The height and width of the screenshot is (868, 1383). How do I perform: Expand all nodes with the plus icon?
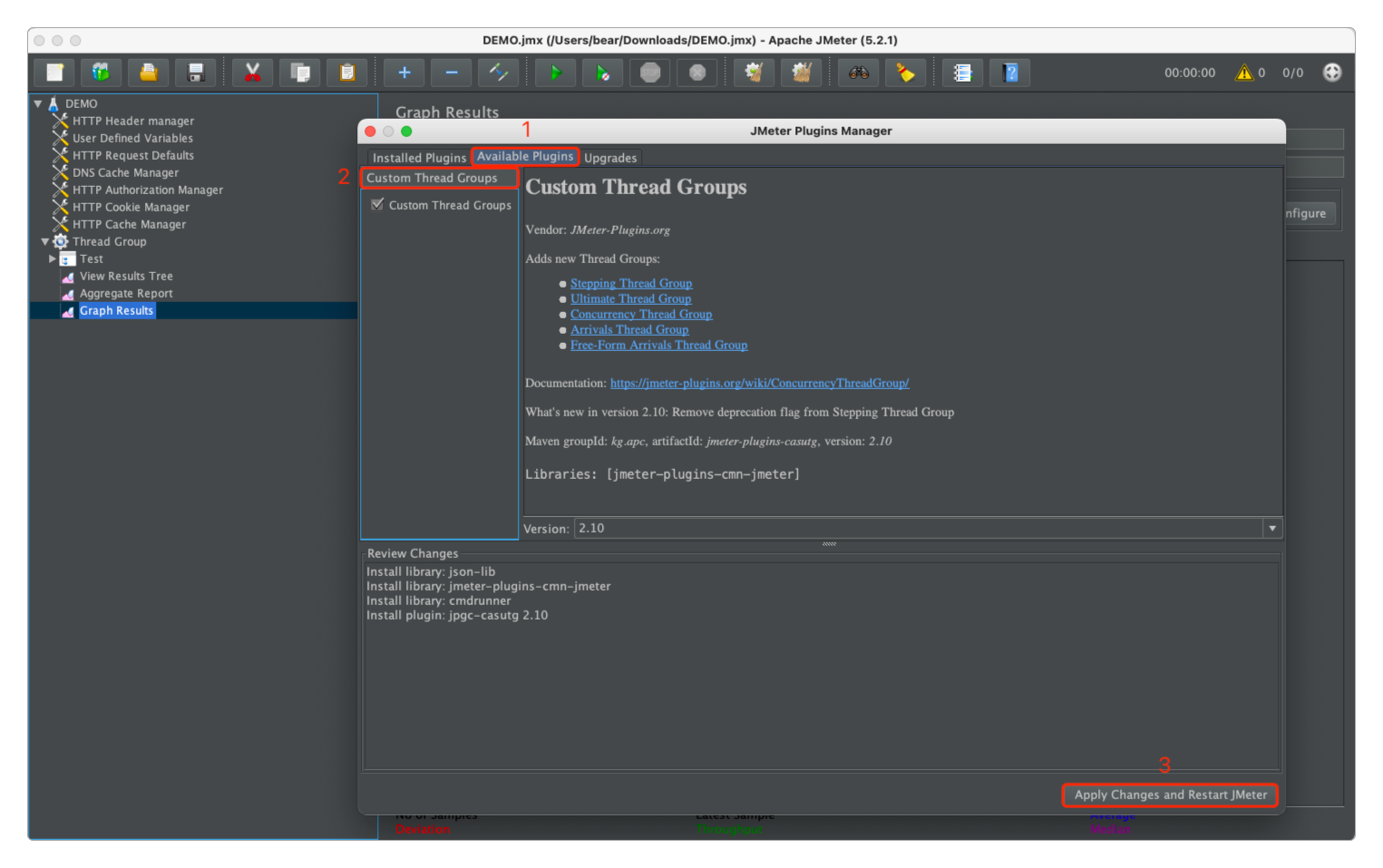pyautogui.click(x=404, y=73)
